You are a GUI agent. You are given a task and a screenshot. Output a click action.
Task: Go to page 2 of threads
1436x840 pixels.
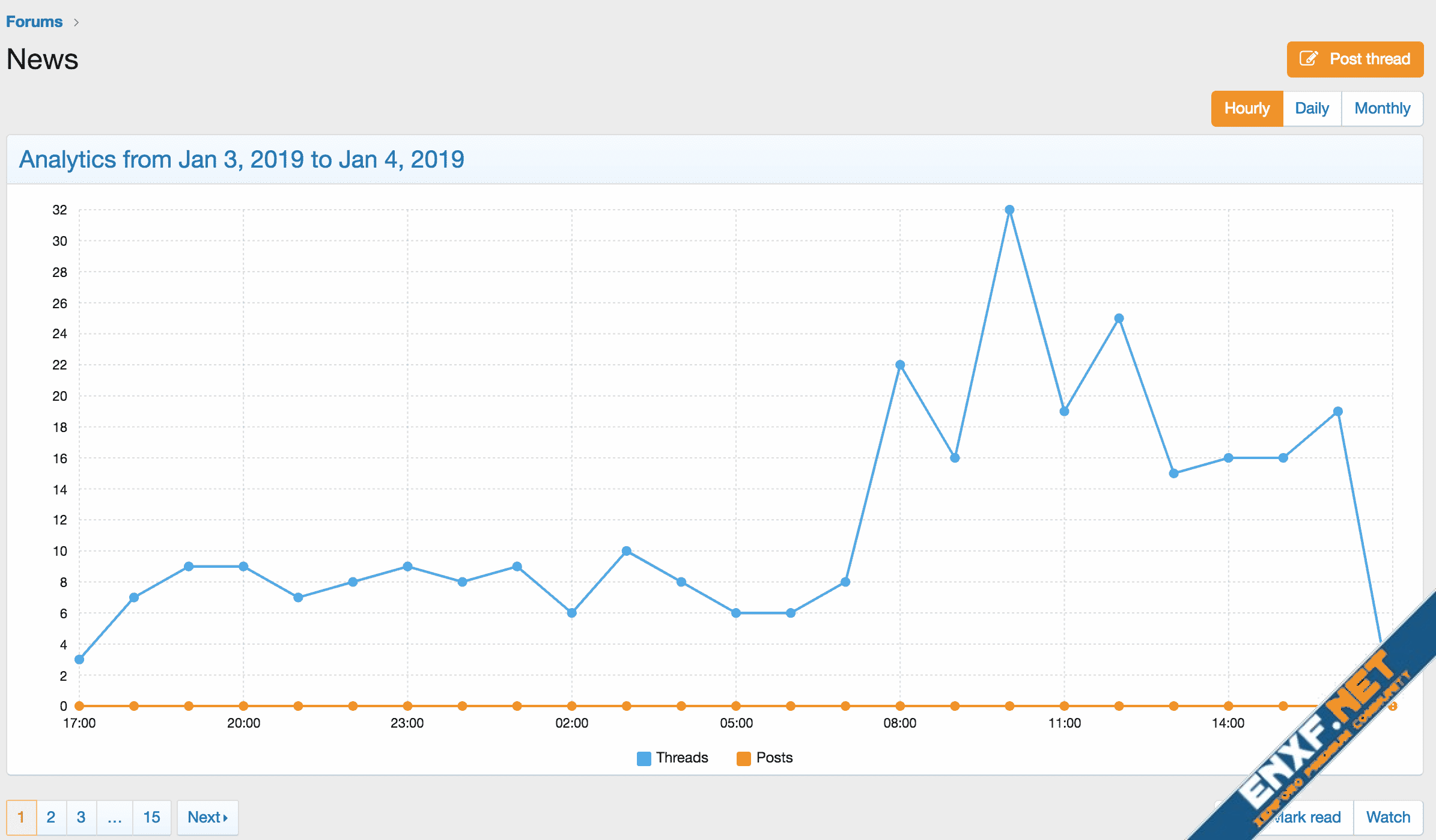[51, 817]
